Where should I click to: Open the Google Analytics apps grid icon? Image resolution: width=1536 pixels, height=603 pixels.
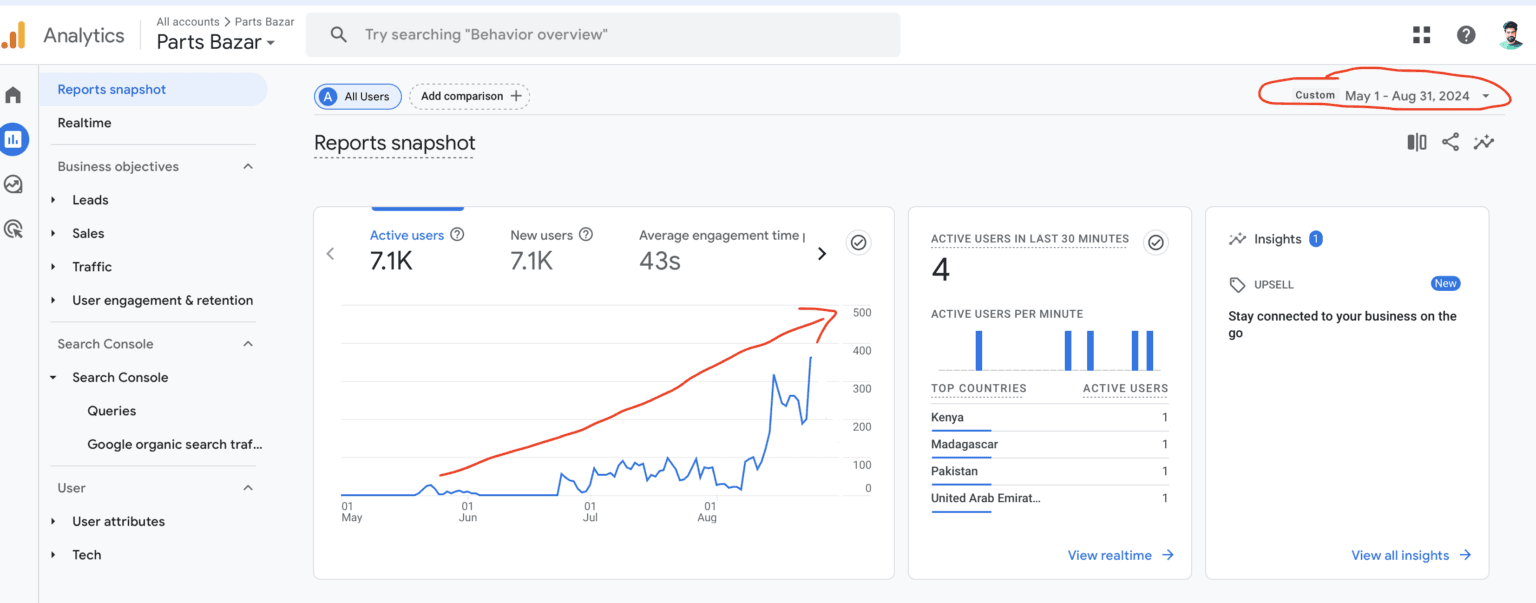click(x=1421, y=34)
